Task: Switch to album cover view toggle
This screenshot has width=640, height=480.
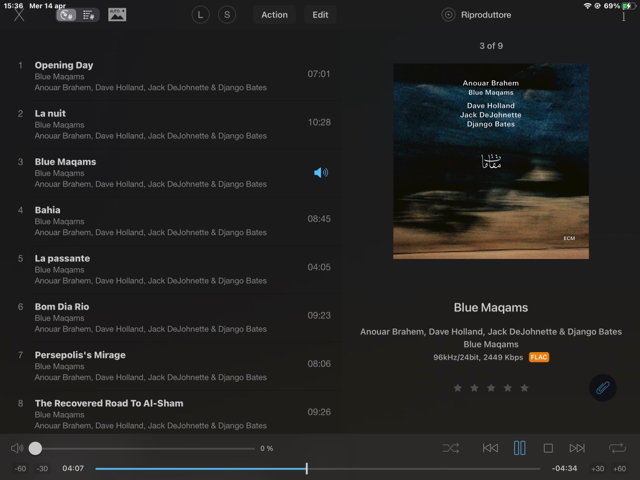Action: click(x=67, y=15)
